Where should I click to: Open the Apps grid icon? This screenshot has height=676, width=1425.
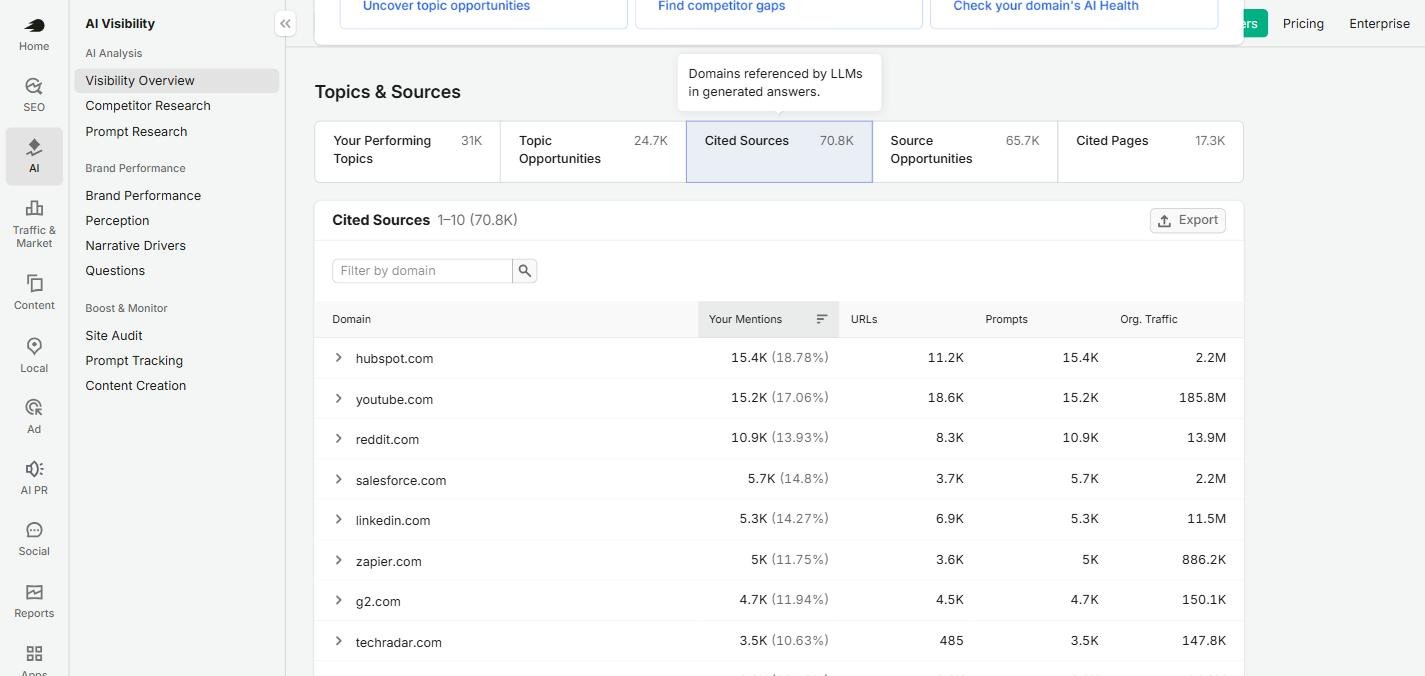pyautogui.click(x=34, y=653)
